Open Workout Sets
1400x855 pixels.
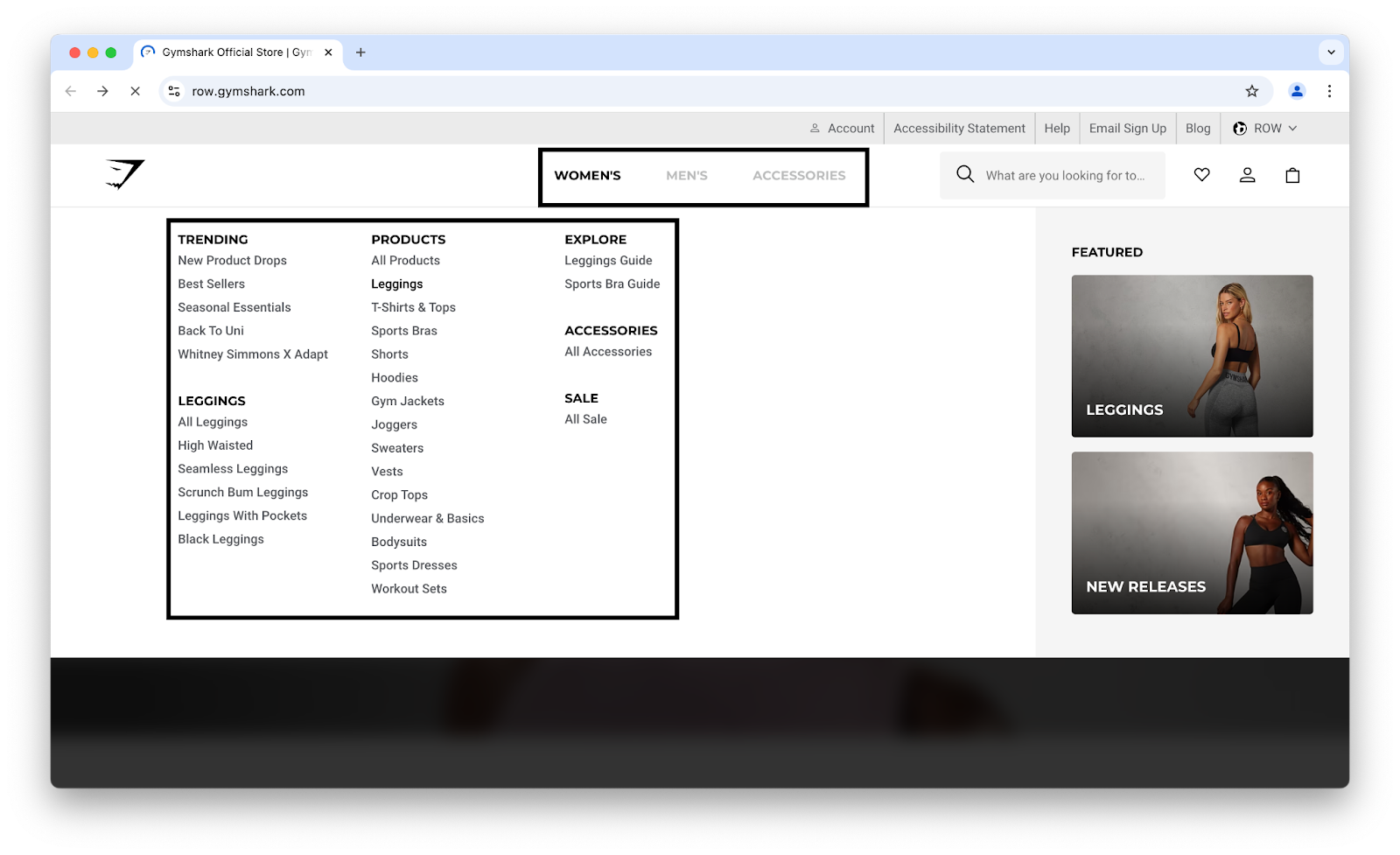click(409, 589)
